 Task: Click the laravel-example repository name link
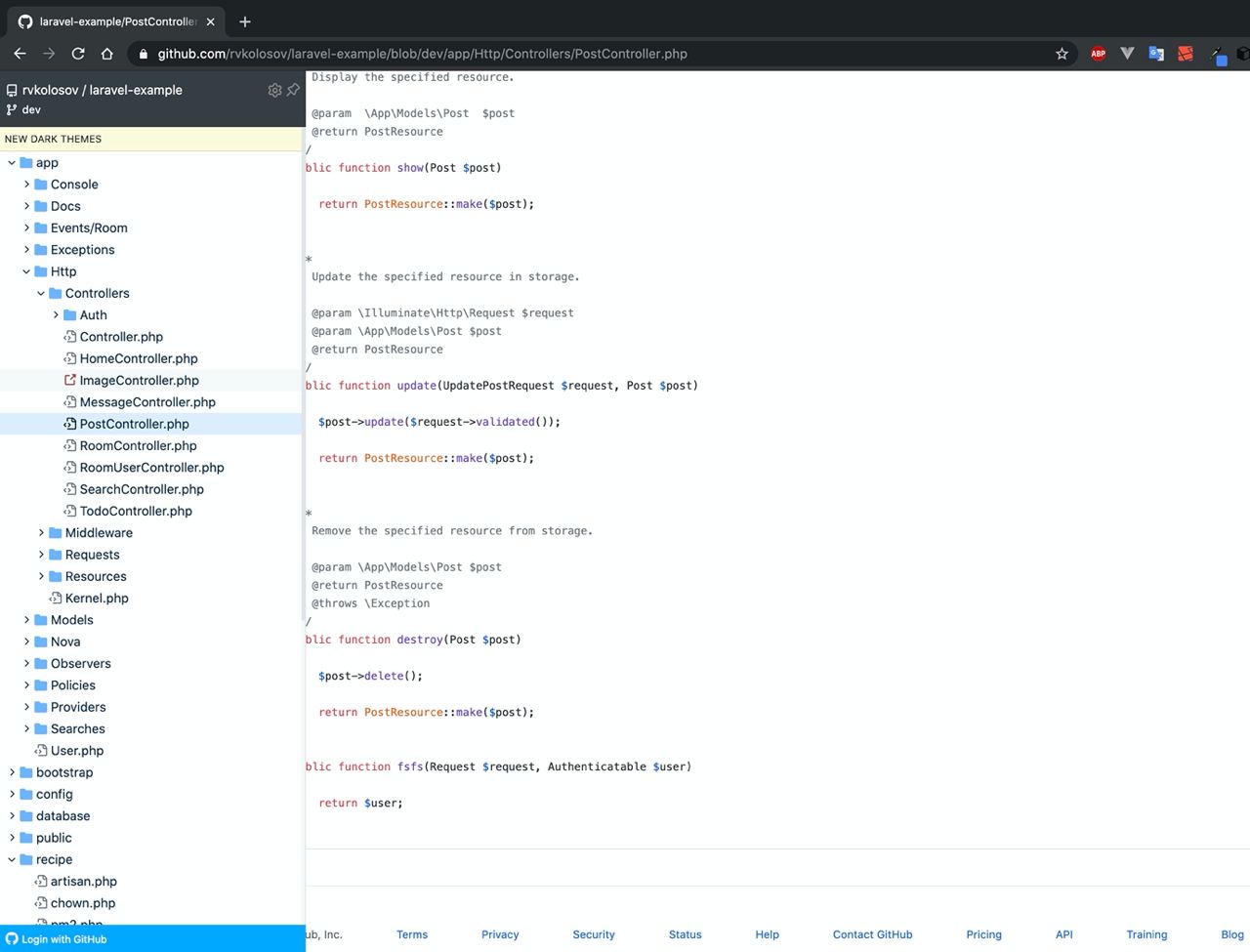click(x=136, y=90)
